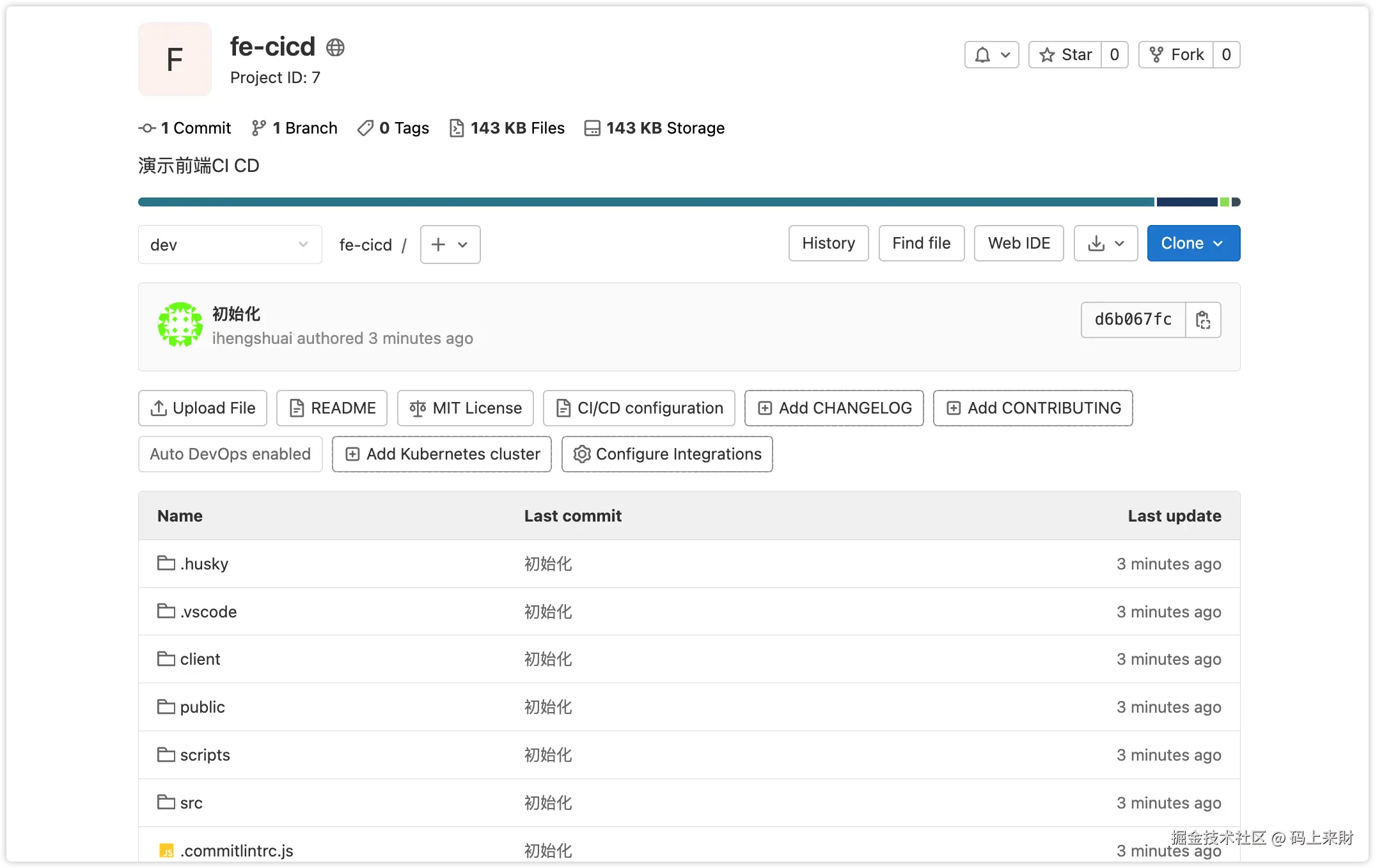Click the repository languages color bar

[x=646, y=202]
